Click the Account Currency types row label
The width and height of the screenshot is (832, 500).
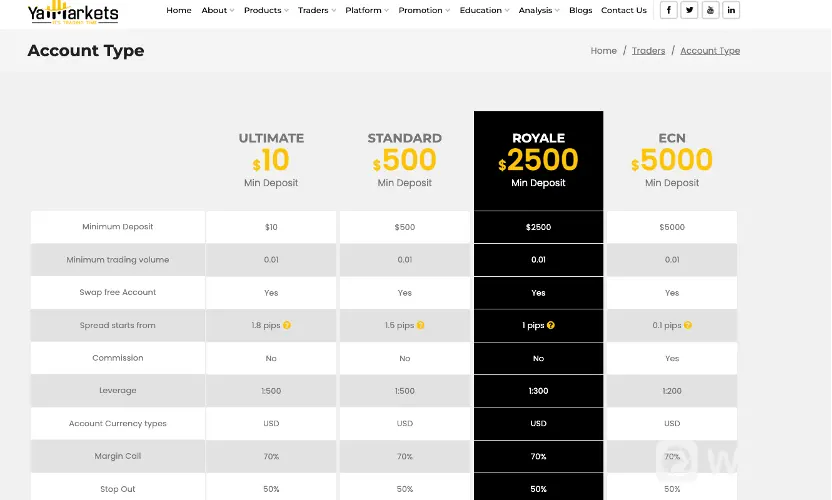(x=118, y=424)
